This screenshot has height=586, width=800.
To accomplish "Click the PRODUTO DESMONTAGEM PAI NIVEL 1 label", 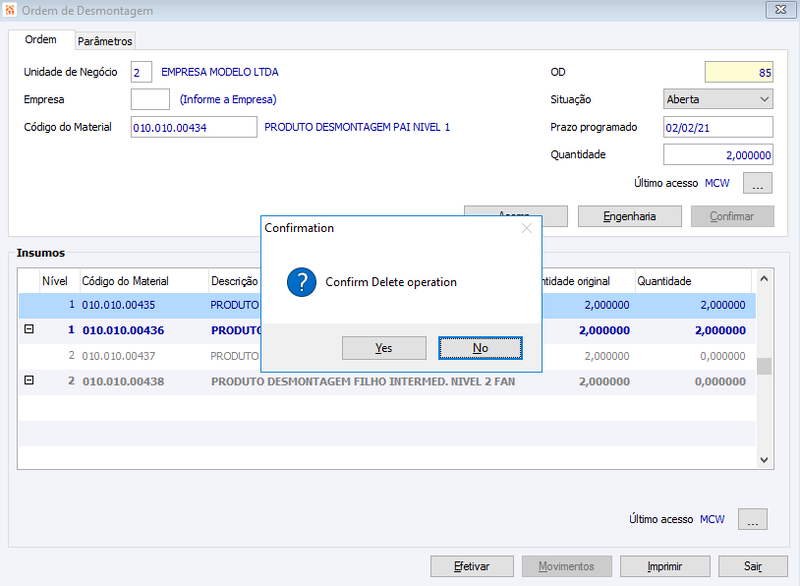I will [x=357, y=127].
